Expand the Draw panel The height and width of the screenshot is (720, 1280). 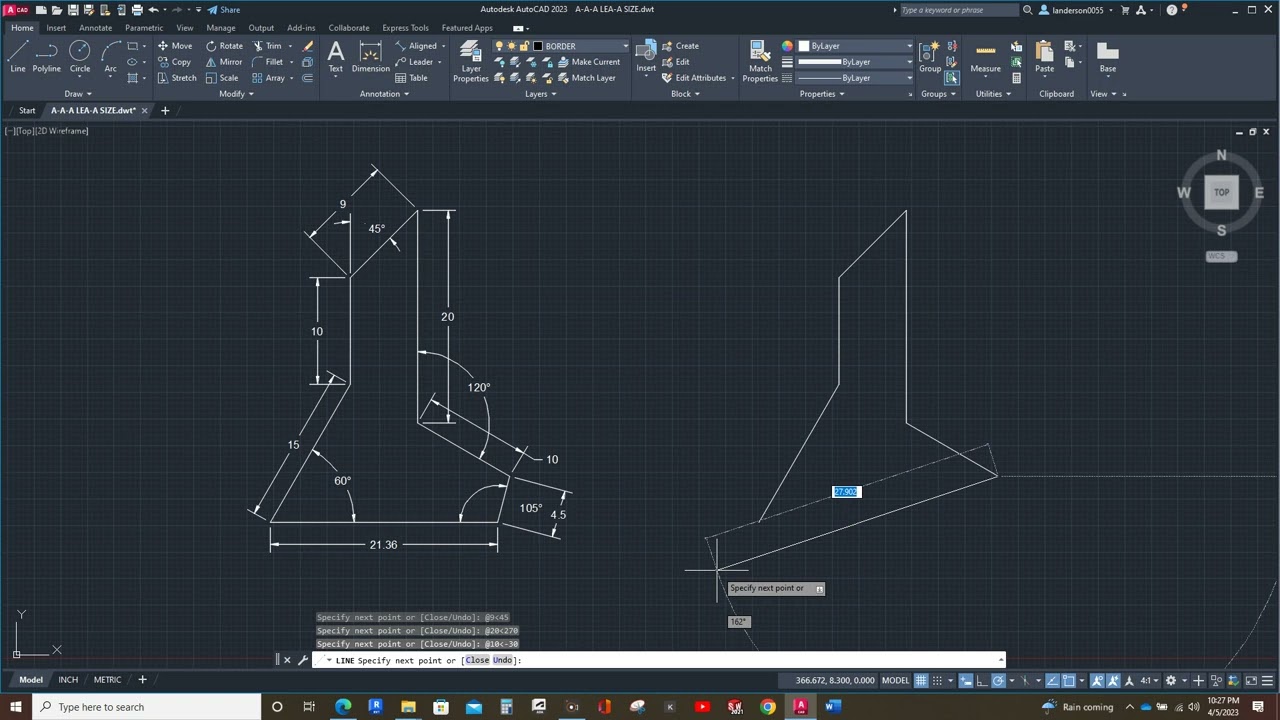(78, 94)
